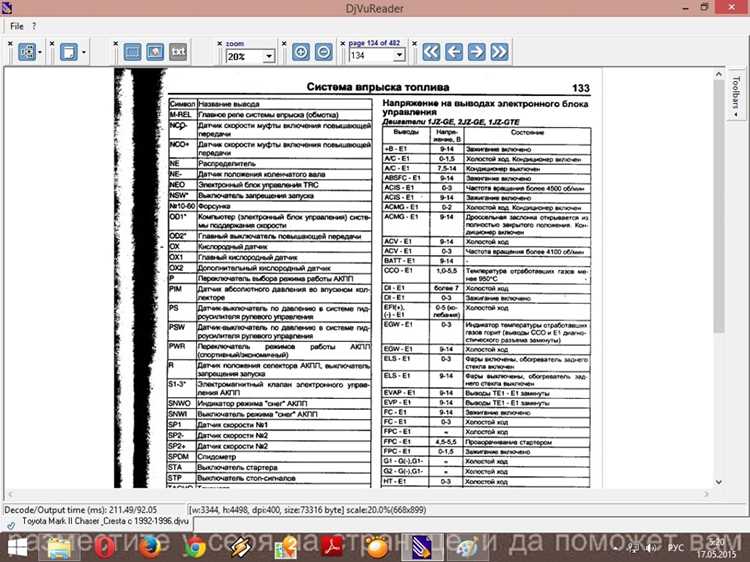
Task: Select the plain page view mode icon
Action: coord(132,51)
